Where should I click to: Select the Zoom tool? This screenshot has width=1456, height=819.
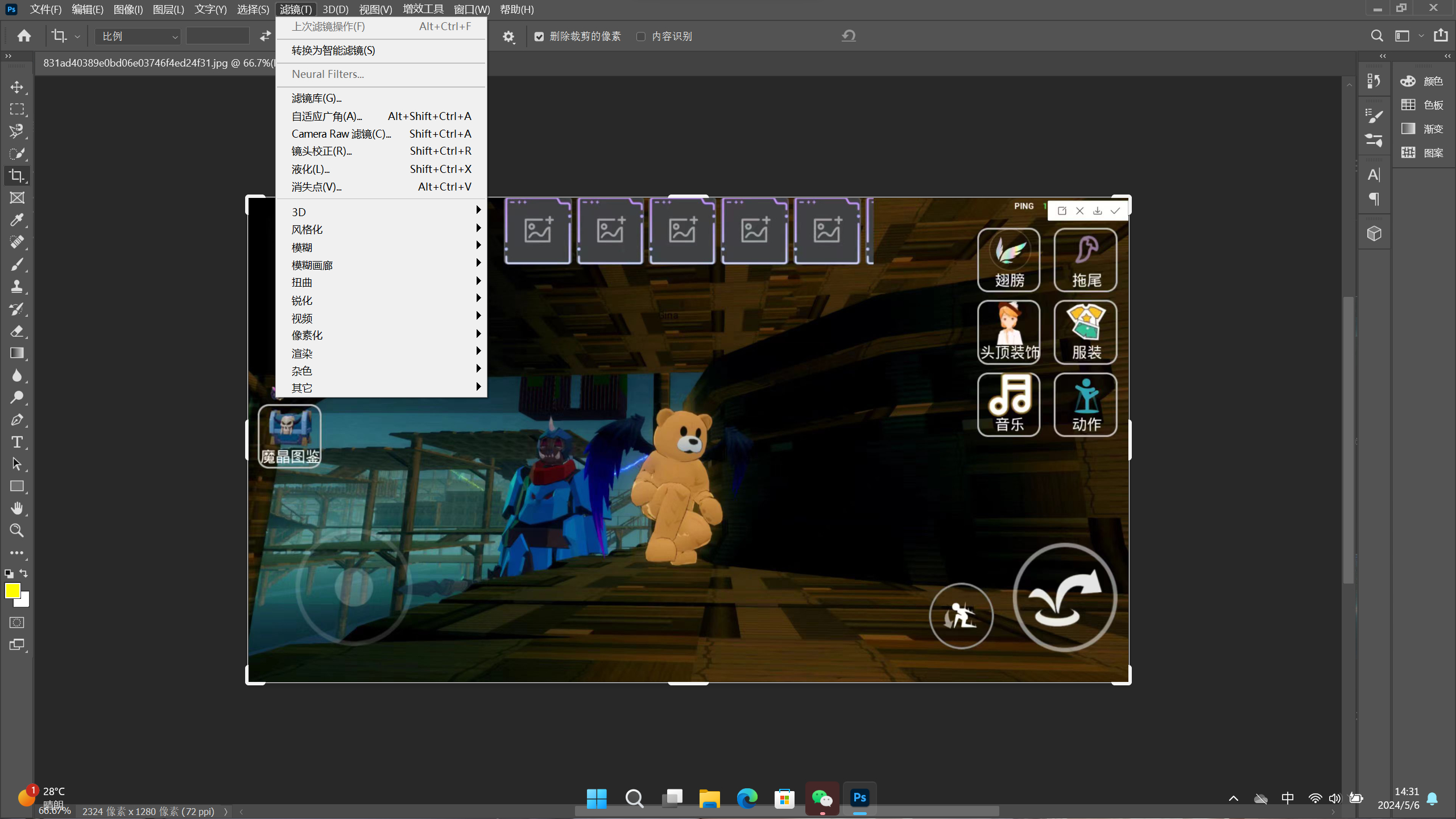tap(17, 531)
